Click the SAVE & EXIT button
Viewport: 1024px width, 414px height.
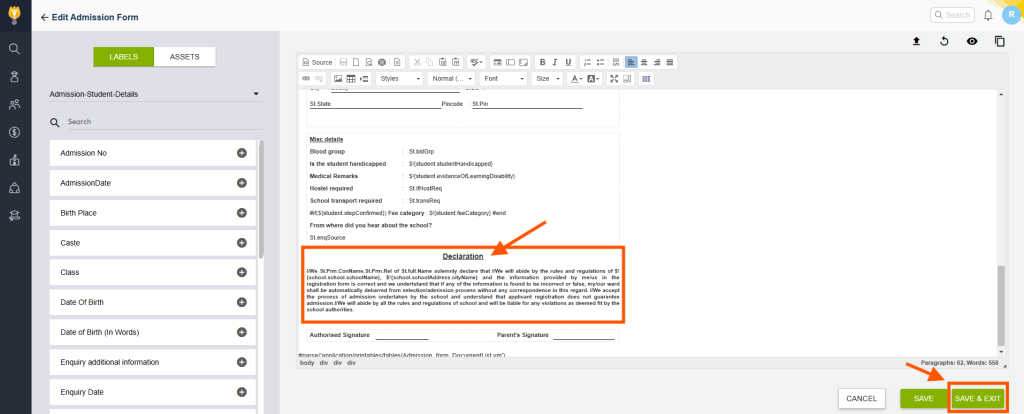click(x=977, y=399)
